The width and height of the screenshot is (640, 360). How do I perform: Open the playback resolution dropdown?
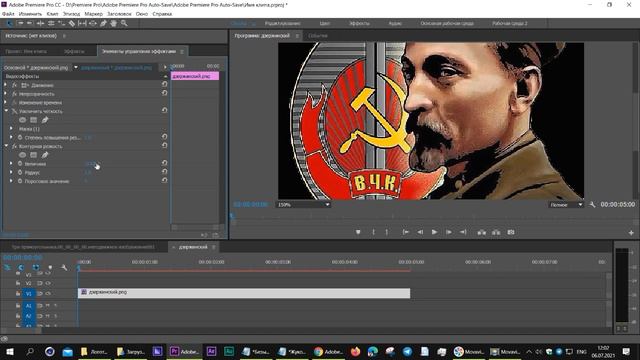click(566, 204)
